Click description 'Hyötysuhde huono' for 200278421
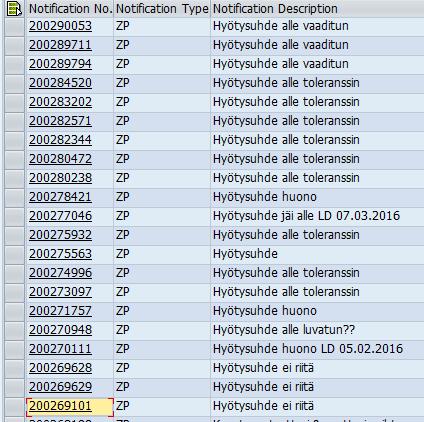The image size is (424, 422). pyautogui.click(x=265, y=197)
